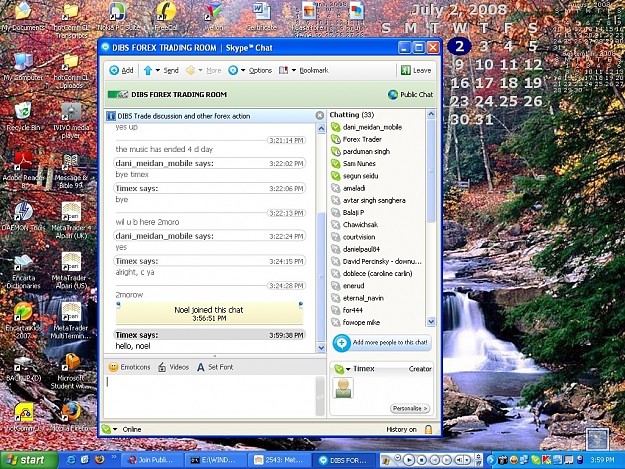625x469 pixels.
Task: Open My Computer on the desktop
Action: click(23, 67)
